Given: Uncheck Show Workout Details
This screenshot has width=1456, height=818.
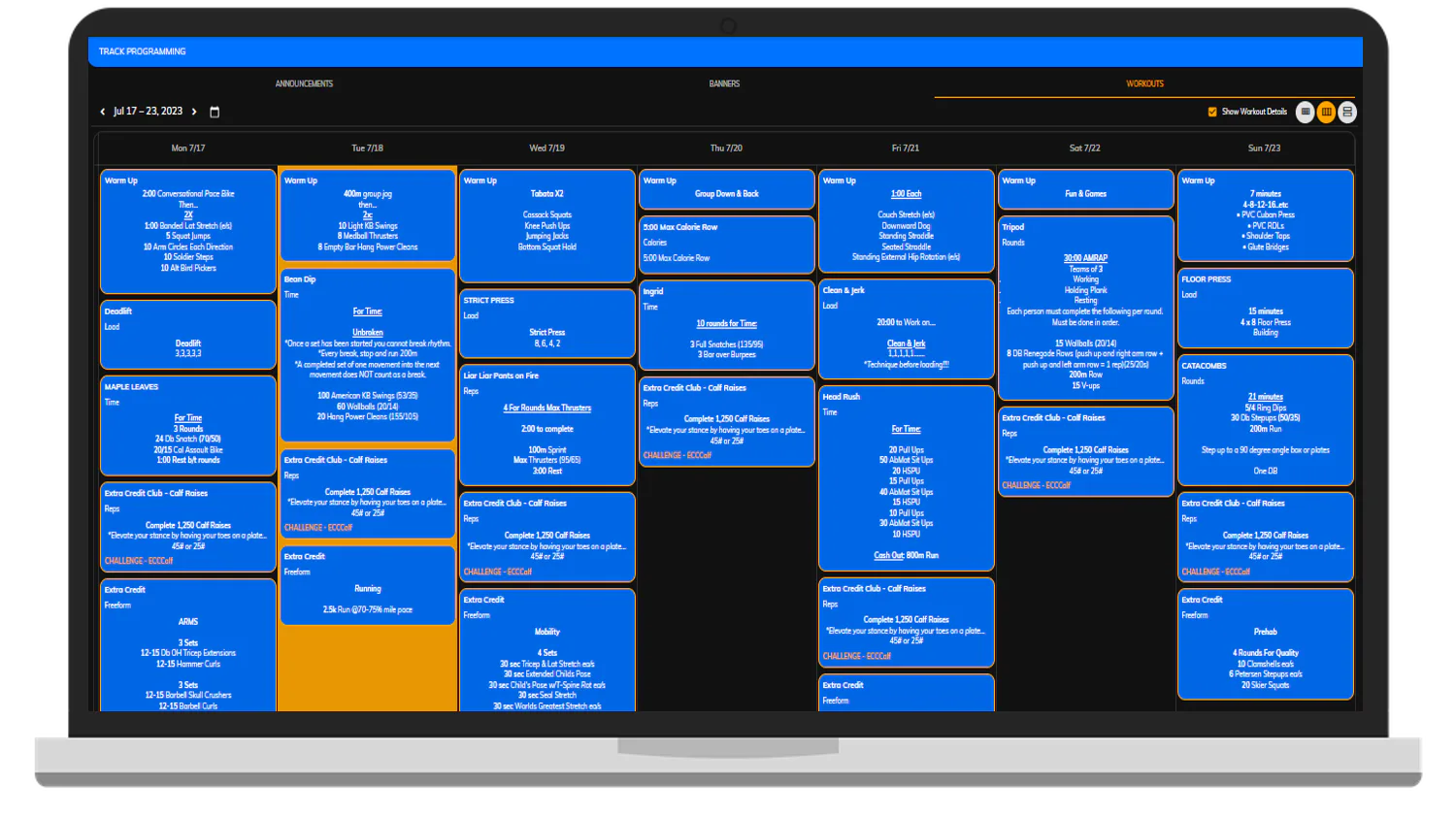Looking at the screenshot, I should pyautogui.click(x=1212, y=112).
